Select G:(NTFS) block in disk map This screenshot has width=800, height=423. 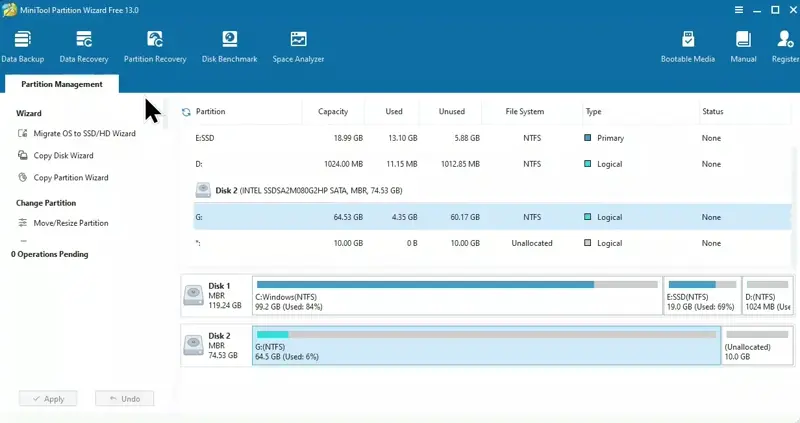point(487,345)
